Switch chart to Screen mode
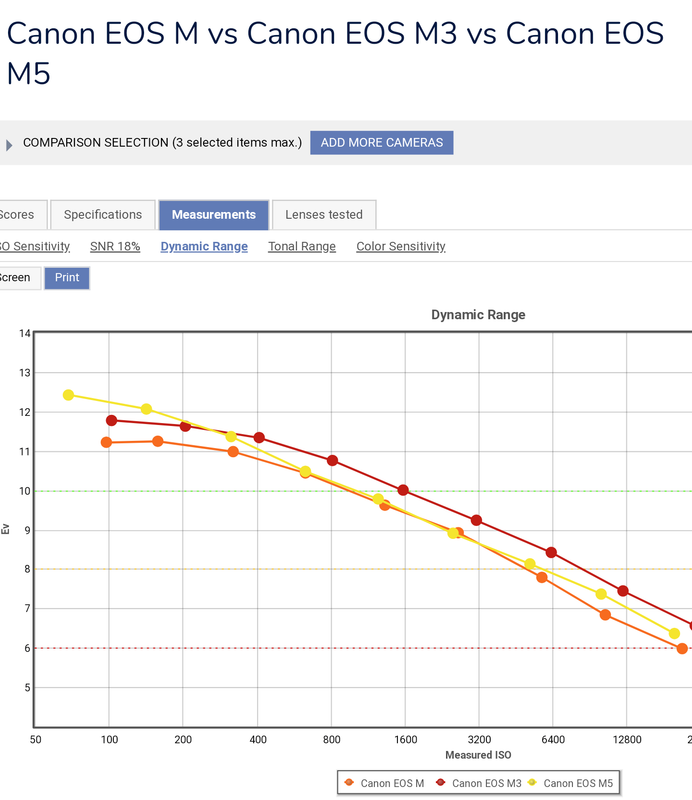This screenshot has height=800, width=692. click(18, 278)
